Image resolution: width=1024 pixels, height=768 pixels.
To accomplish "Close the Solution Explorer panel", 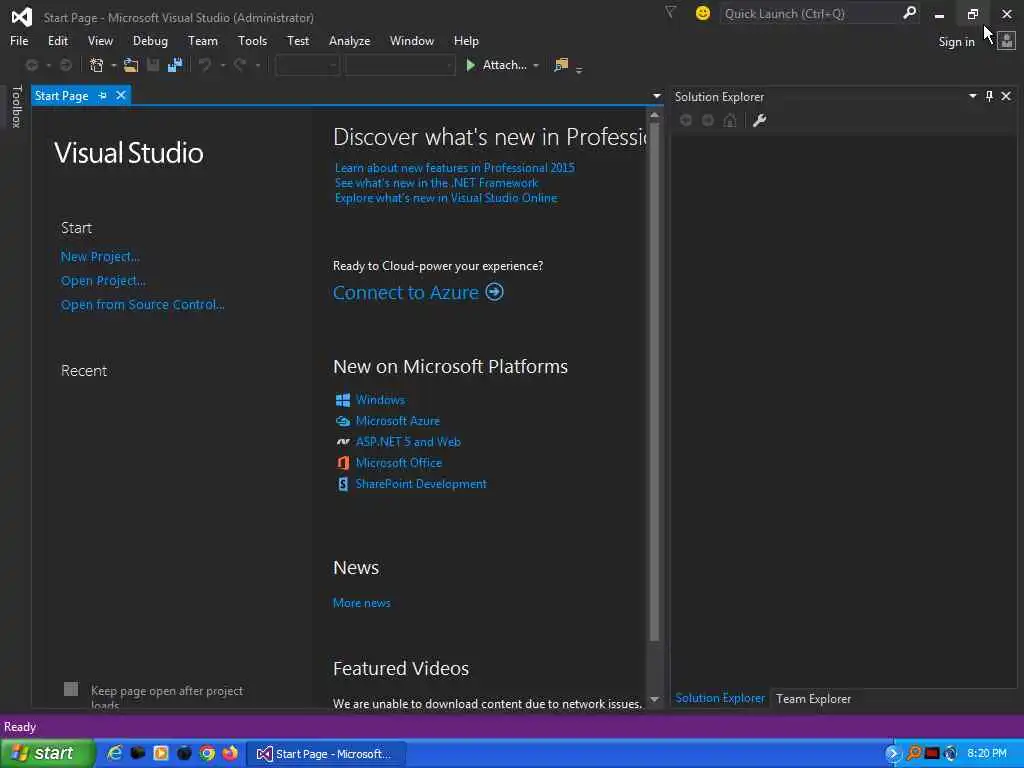I will (x=1006, y=96).
